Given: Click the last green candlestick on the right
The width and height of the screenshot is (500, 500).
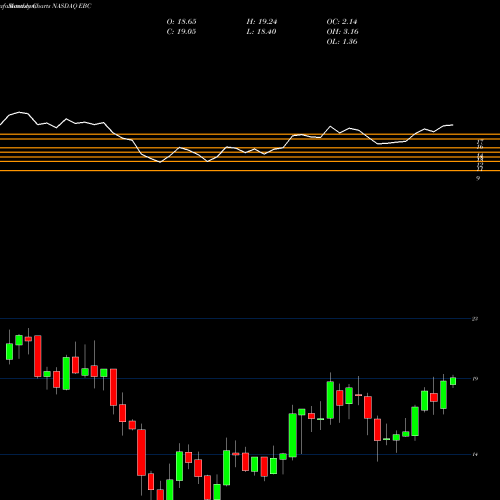Looking at the screenshot, I should [x=453, y=381].
